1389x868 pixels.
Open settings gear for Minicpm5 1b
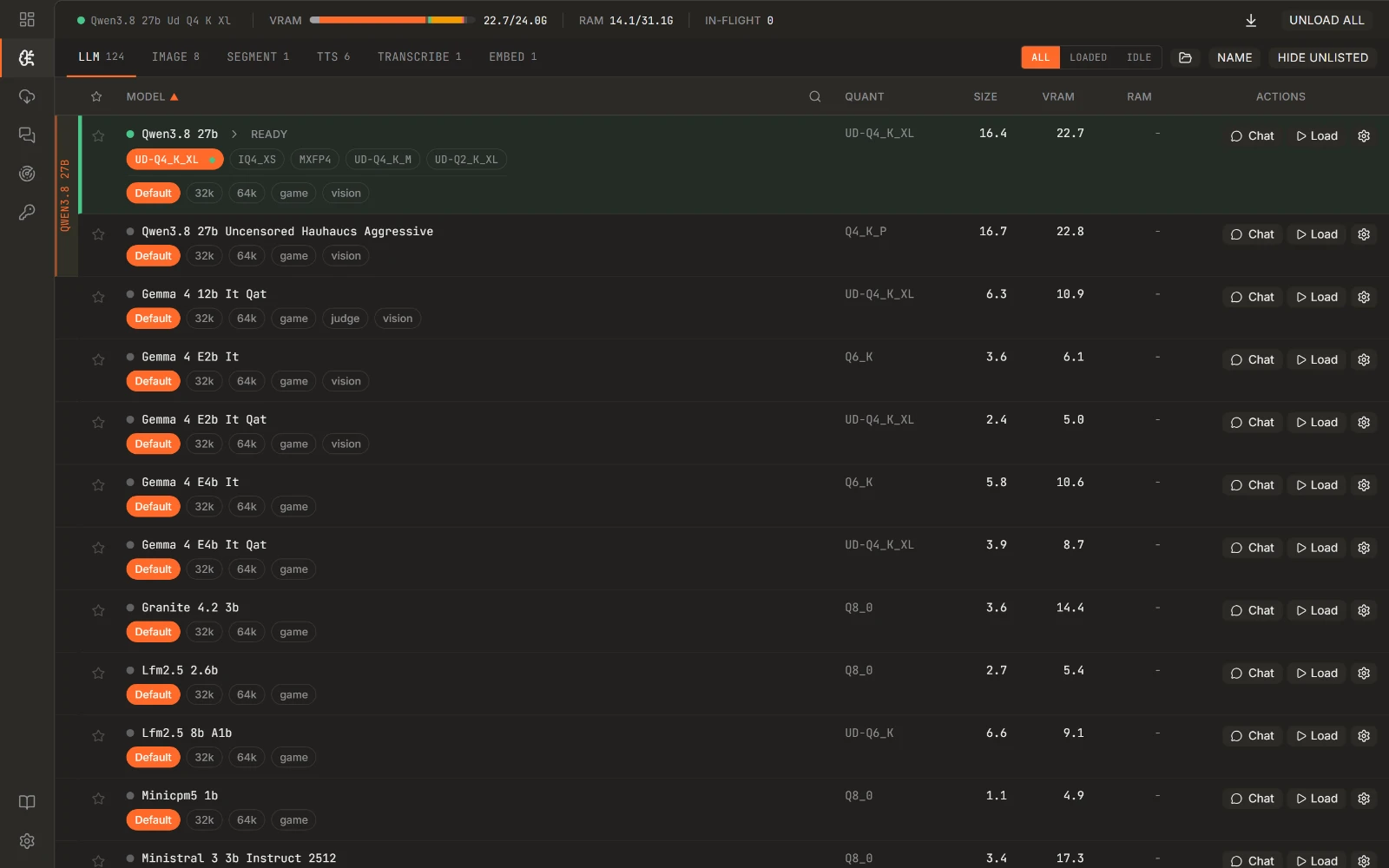click(x=1364, y=799)
